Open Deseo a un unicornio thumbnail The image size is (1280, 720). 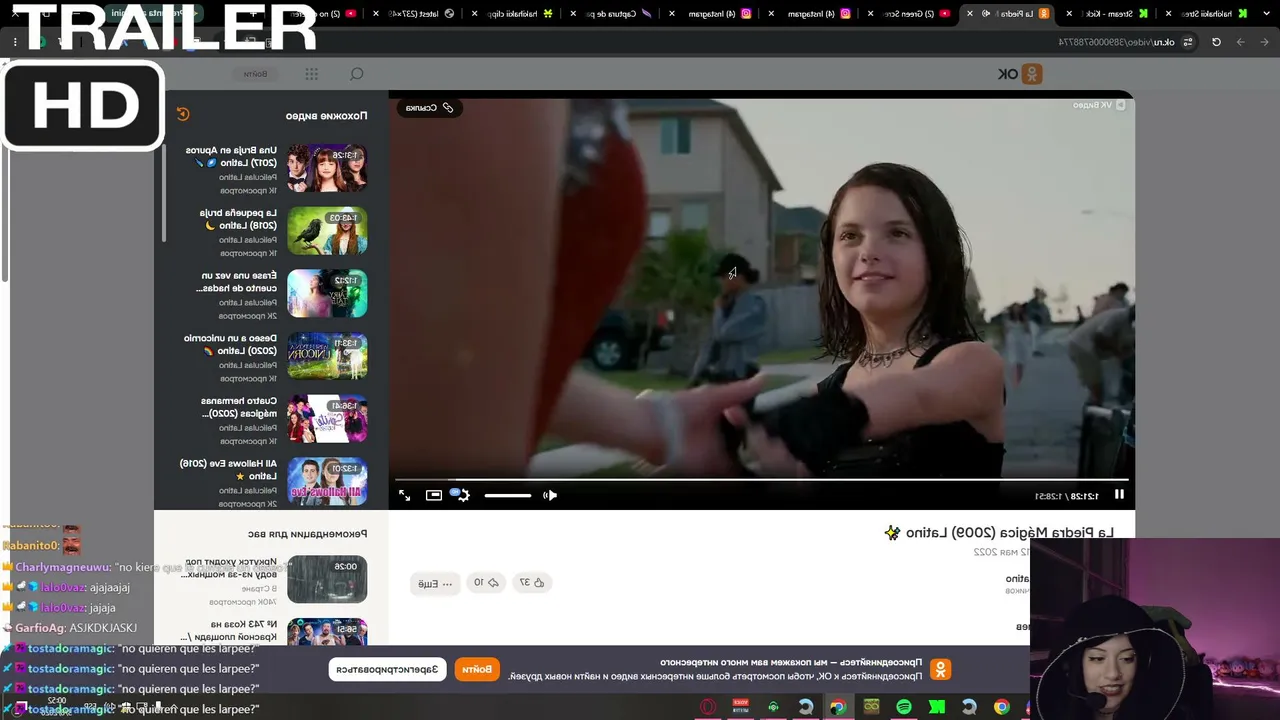(x=327, y=356)
